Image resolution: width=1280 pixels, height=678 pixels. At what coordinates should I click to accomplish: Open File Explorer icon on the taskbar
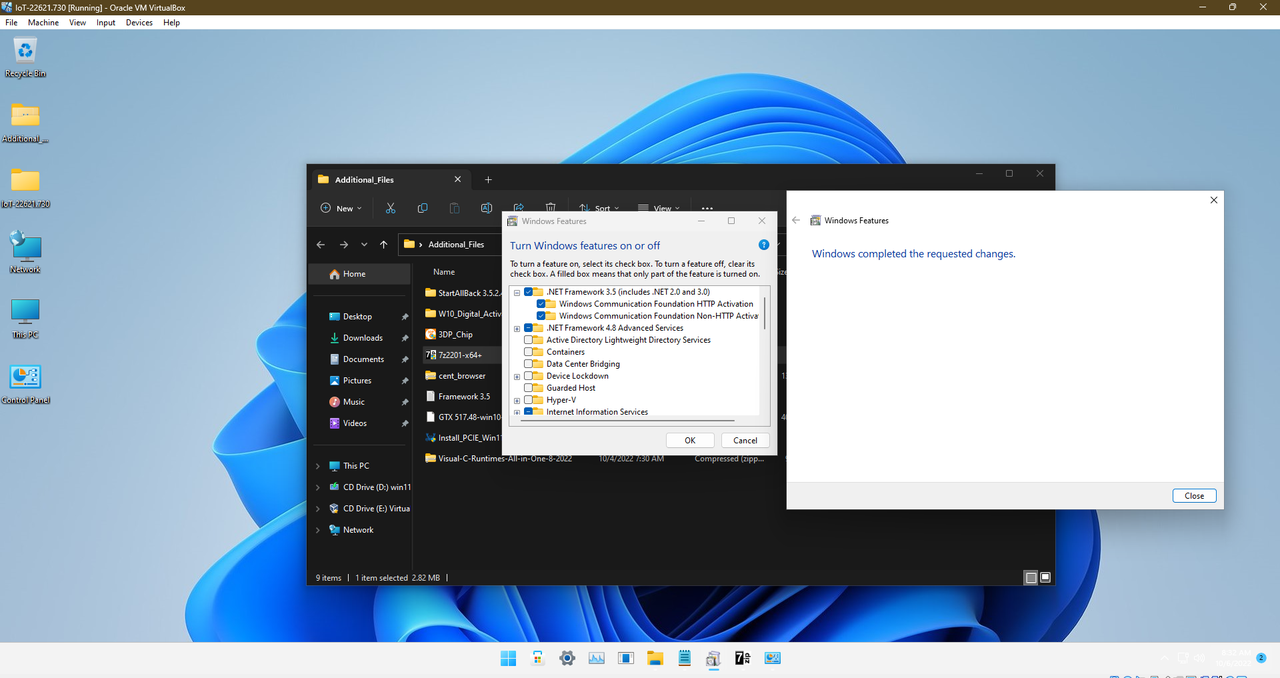click(x=655, y=658)
